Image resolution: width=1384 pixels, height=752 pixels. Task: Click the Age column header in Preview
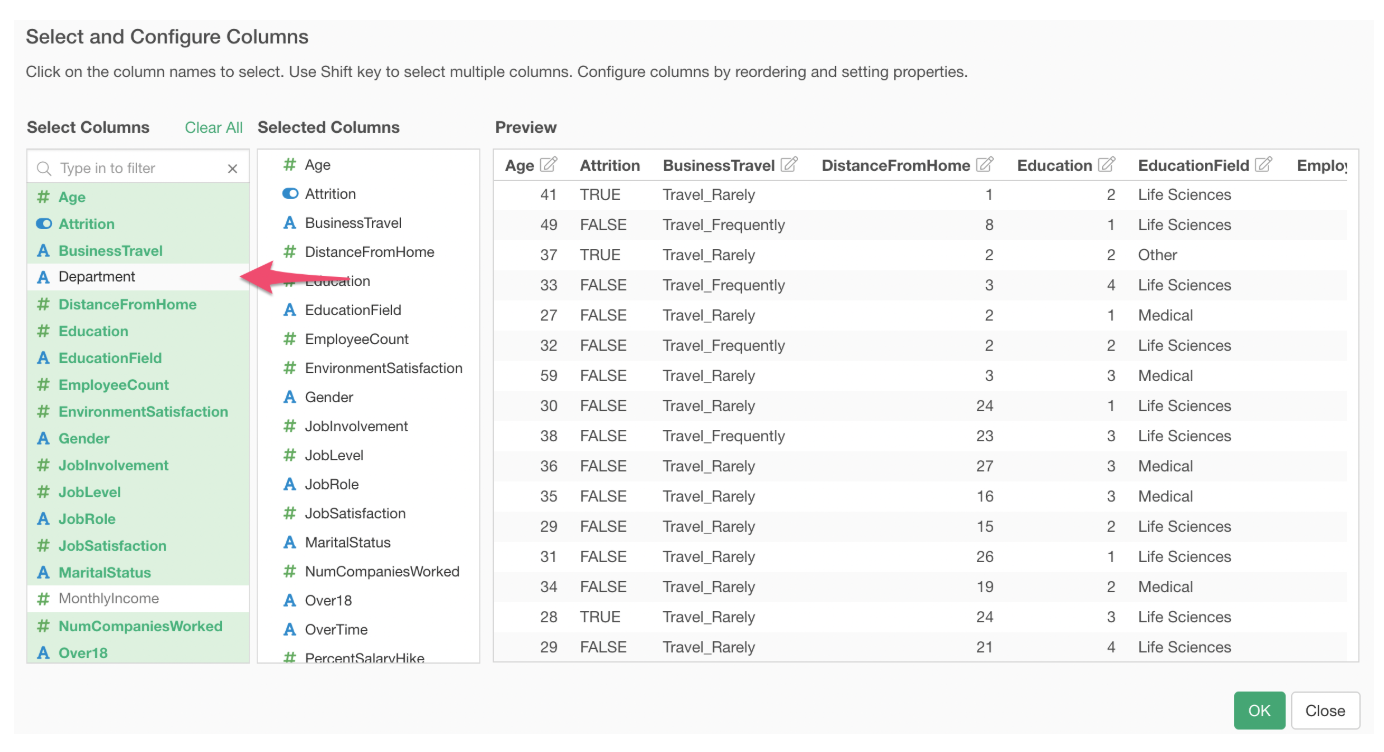point(519,166)
